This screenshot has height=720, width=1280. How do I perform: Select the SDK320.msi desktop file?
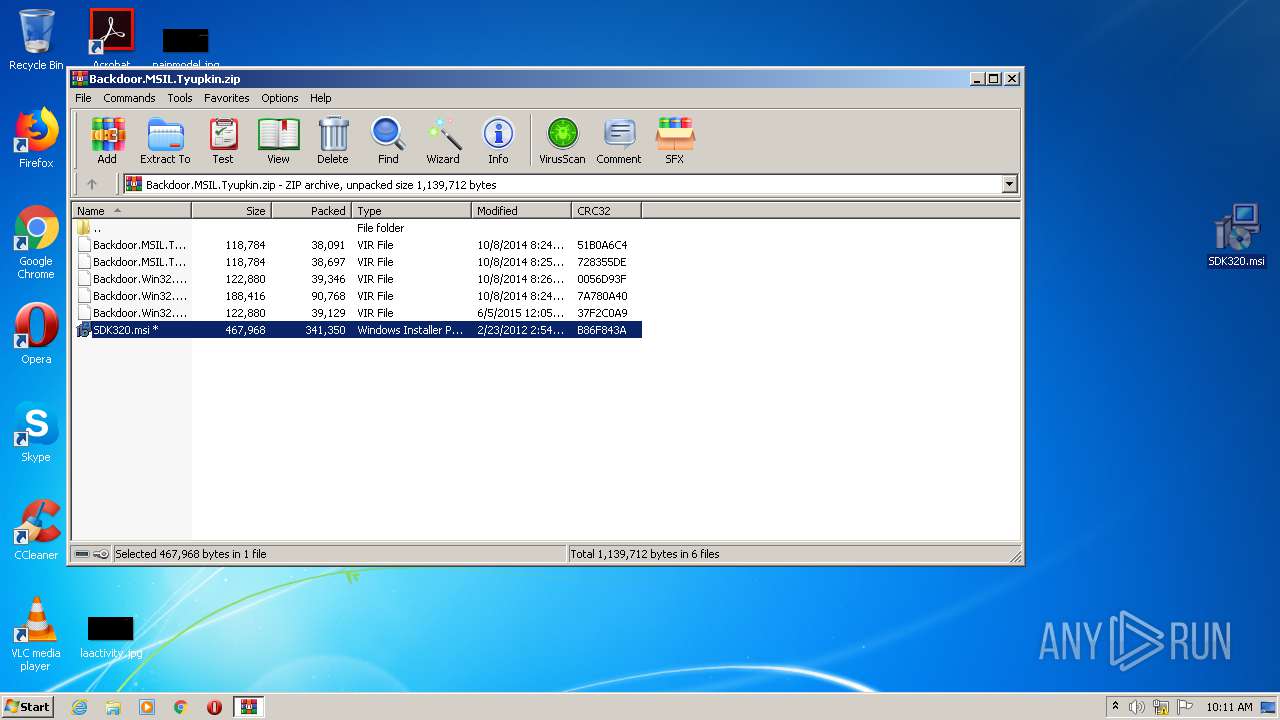point(1237,236)
